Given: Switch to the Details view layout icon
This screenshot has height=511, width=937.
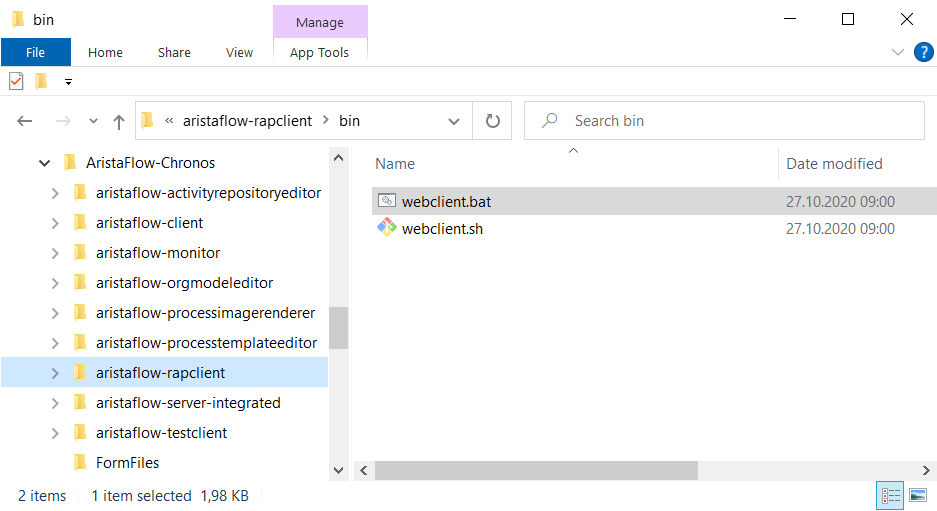Looking at the screenshot, I should tap(890, 495).
